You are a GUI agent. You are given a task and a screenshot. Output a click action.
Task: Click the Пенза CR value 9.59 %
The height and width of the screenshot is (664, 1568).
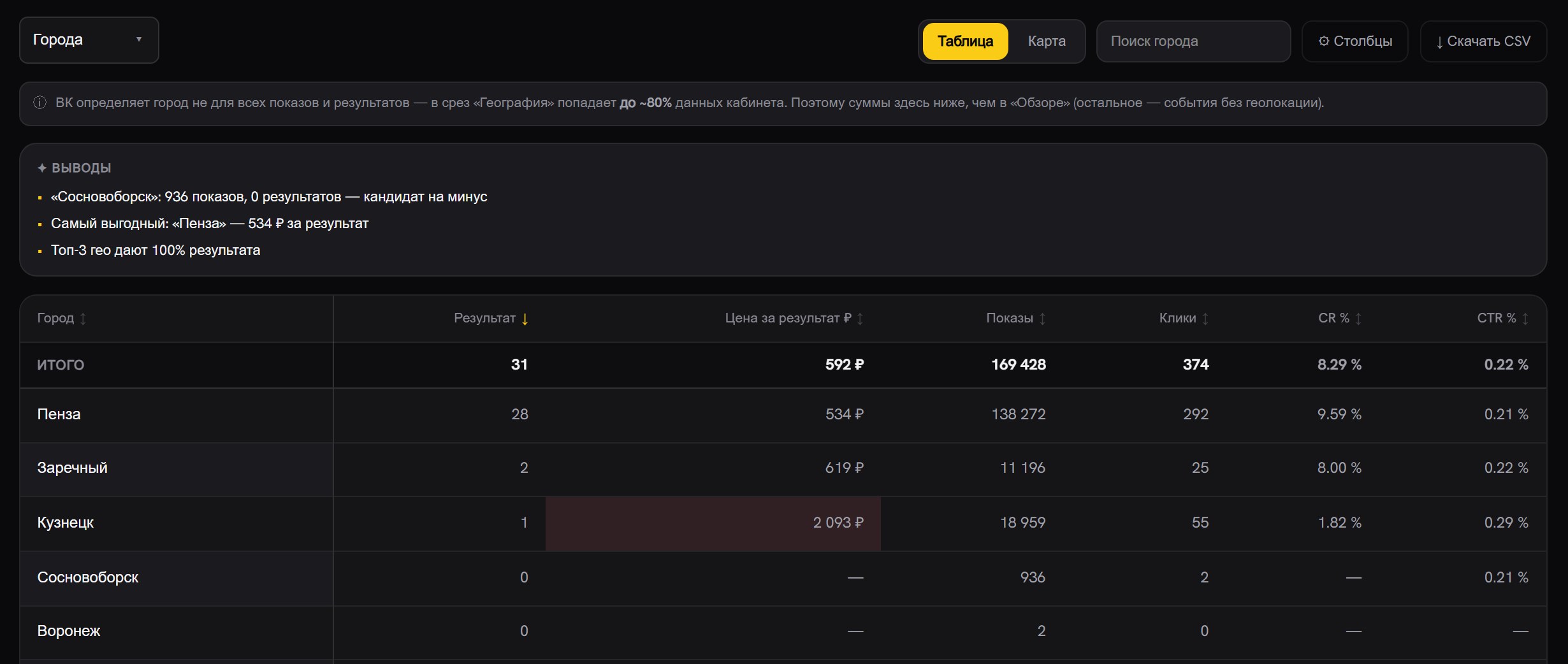(1340, 415)
